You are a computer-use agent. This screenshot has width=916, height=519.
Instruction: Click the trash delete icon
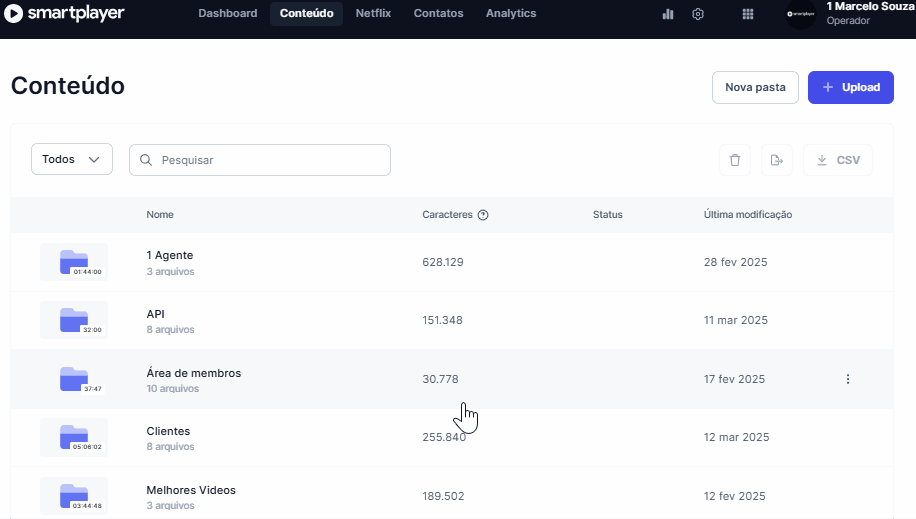735,160
